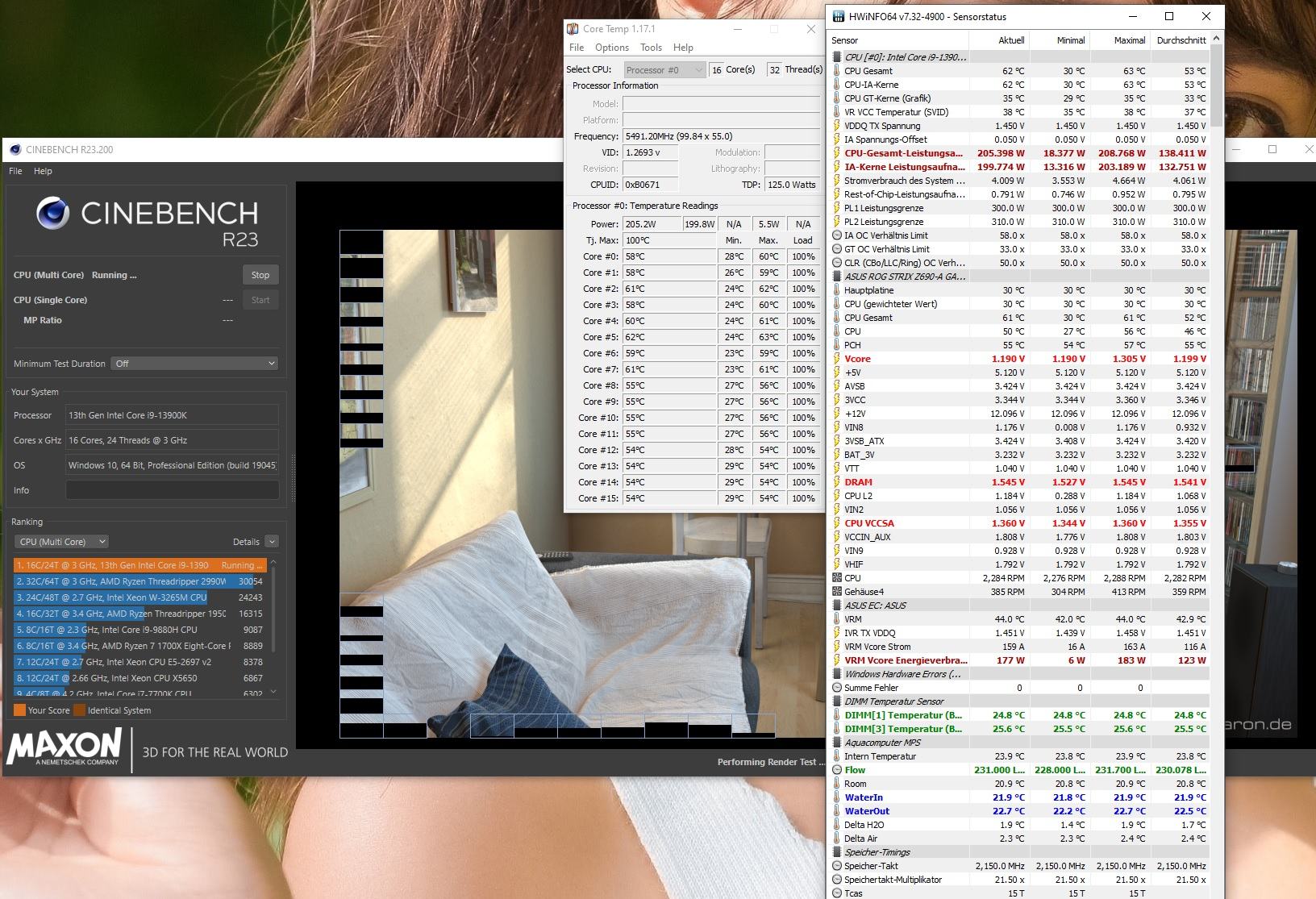Click thermometer icon beside CPU GT-Kerne (Grafik)
The width and height of the screenshot is (1316, 899).
[x=836, y=98]
